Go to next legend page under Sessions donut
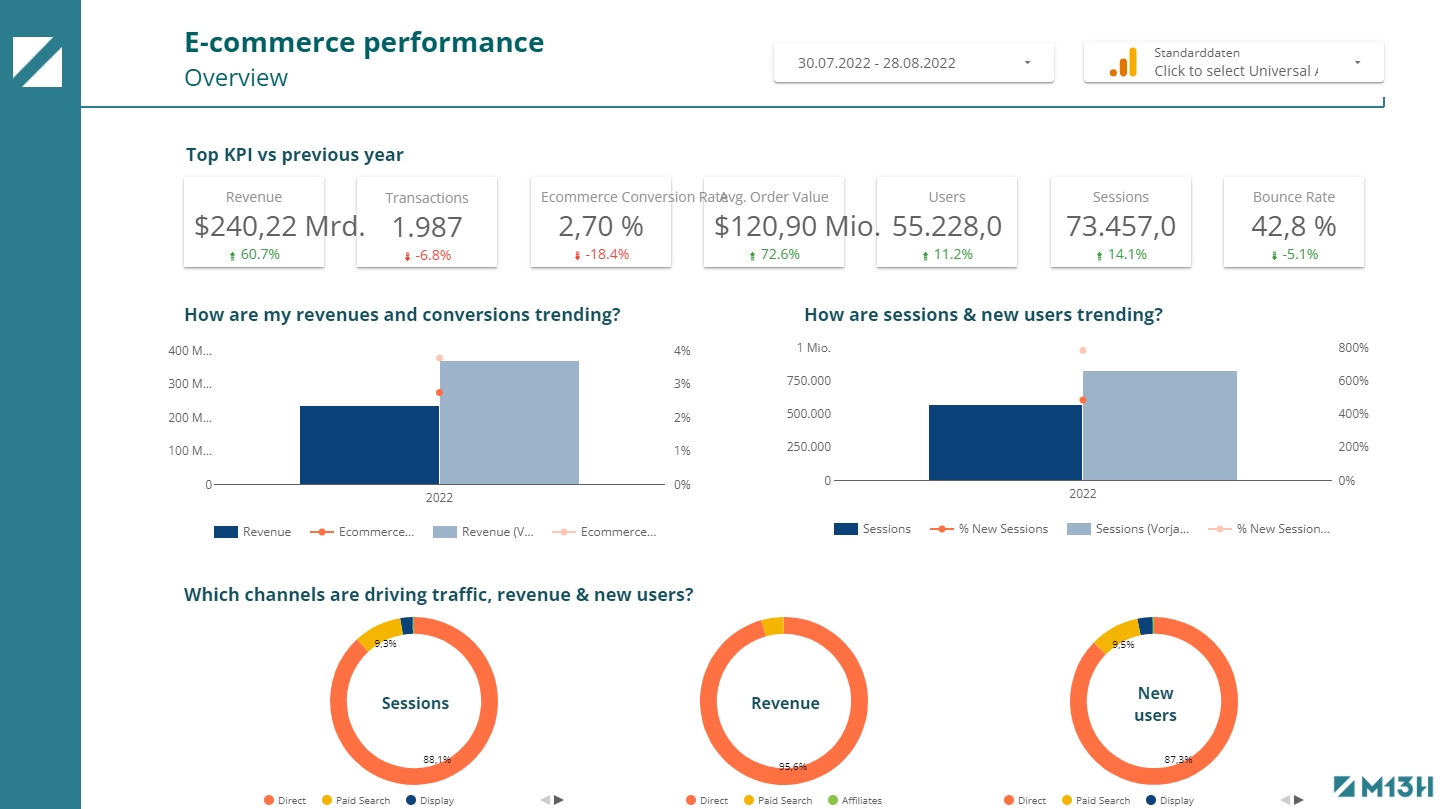 (x=559, y=800)
